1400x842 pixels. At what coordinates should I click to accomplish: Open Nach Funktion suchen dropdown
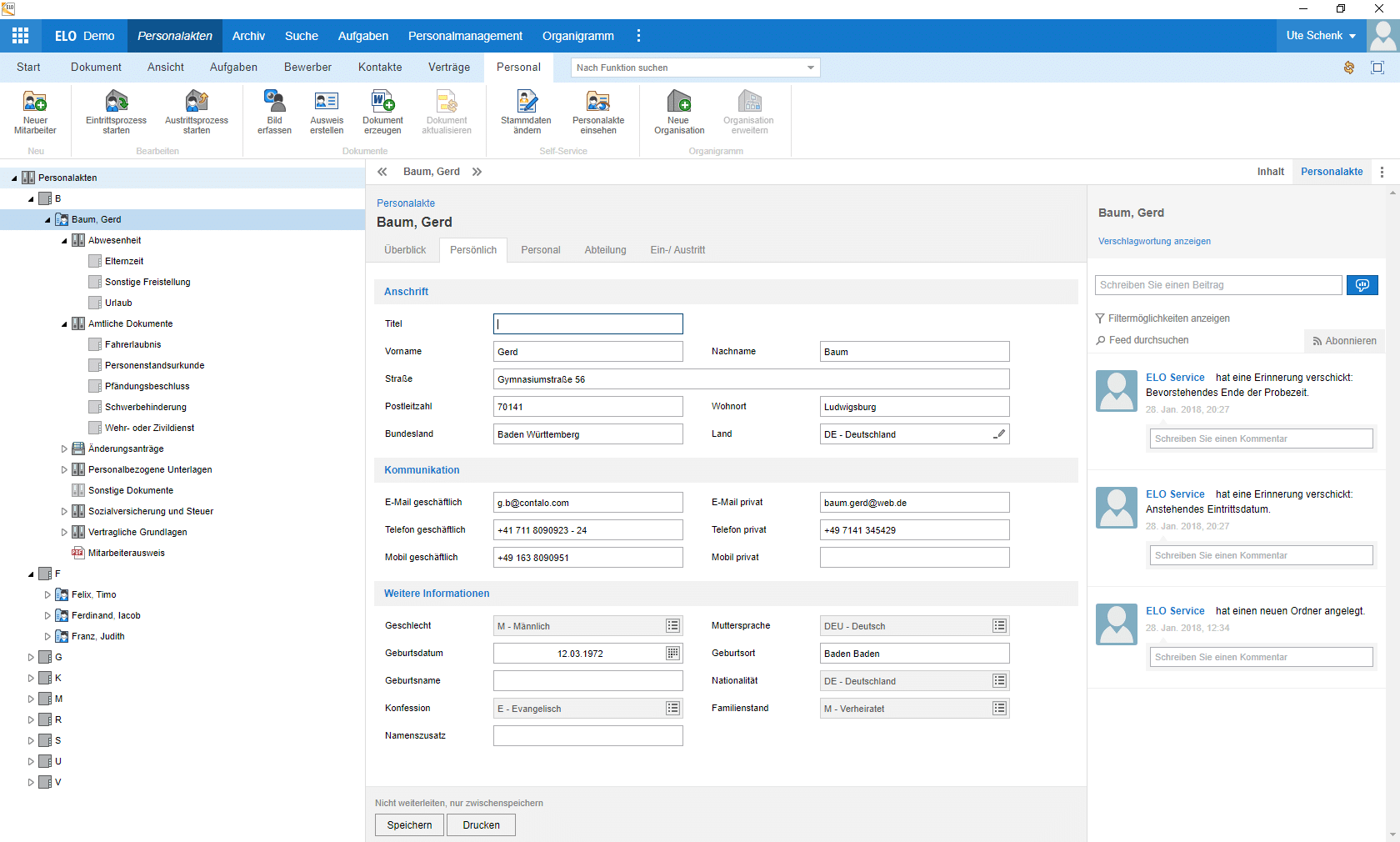(811, 68)
